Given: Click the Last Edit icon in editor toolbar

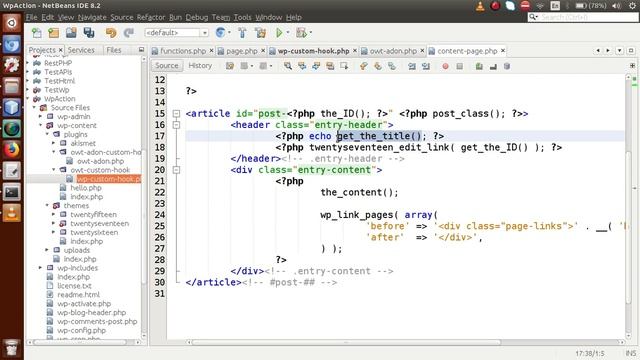Looking at the screenshot, I should click(x=230, y=66).
